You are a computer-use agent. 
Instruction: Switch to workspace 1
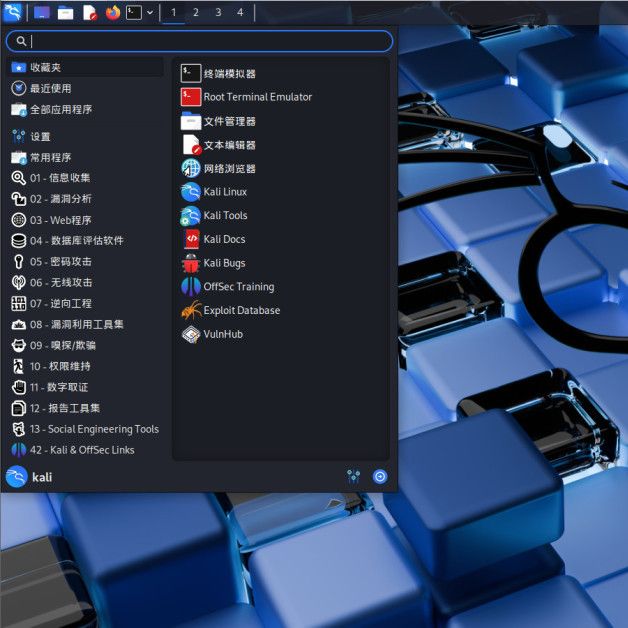coord(173,13)
